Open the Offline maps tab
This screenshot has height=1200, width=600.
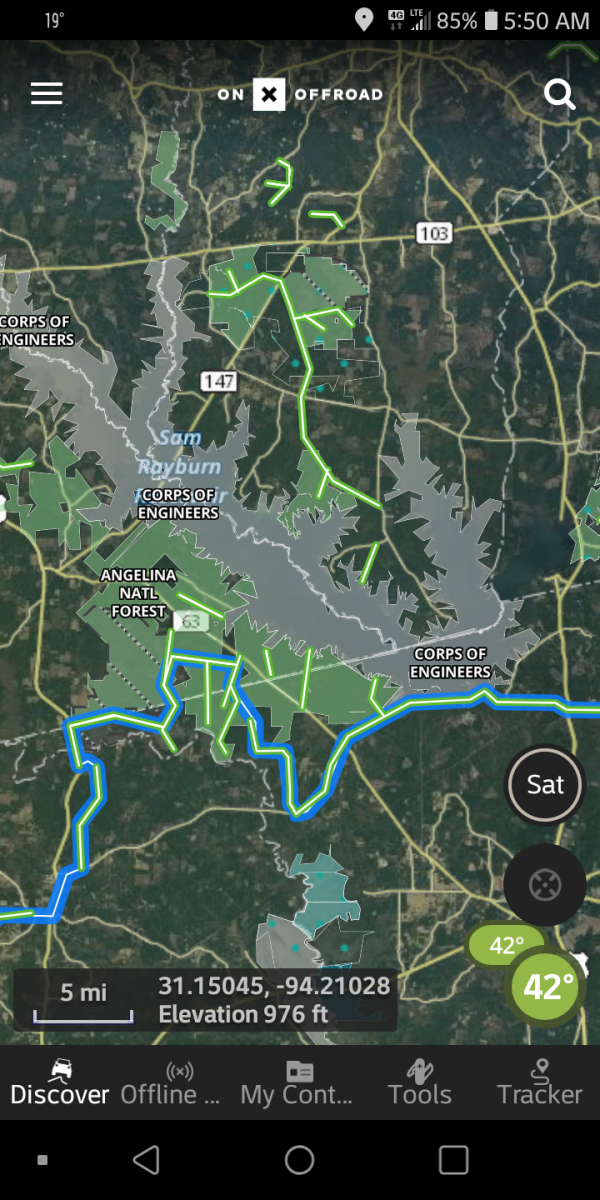[x=178, y=1082]
